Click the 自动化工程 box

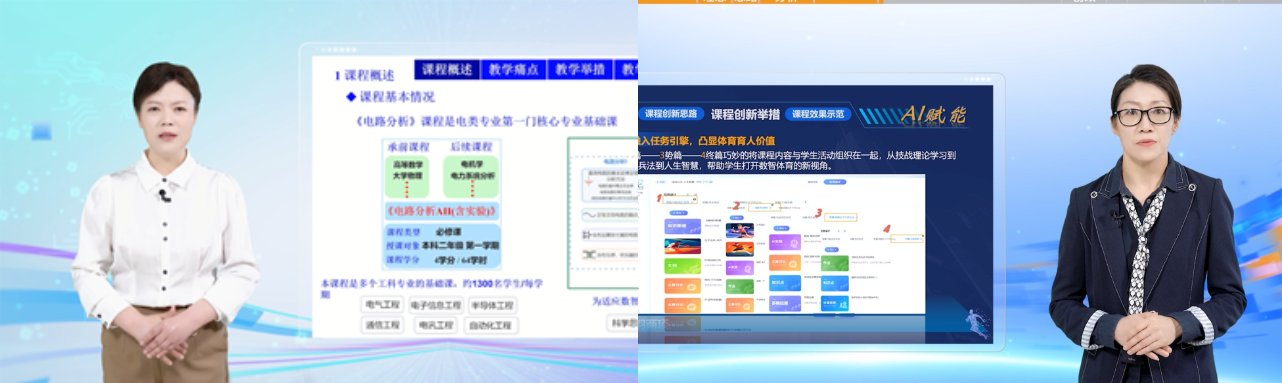pos(490,325)
